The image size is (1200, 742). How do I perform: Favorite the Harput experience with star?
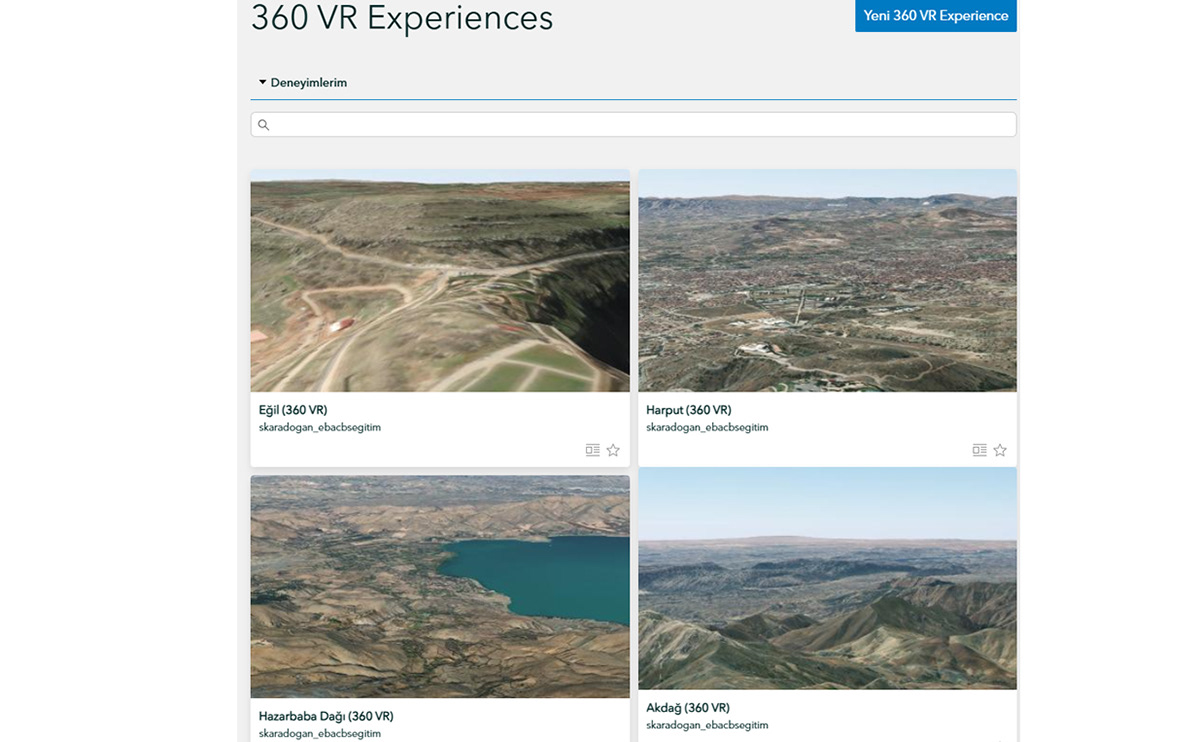[1000, 450]
